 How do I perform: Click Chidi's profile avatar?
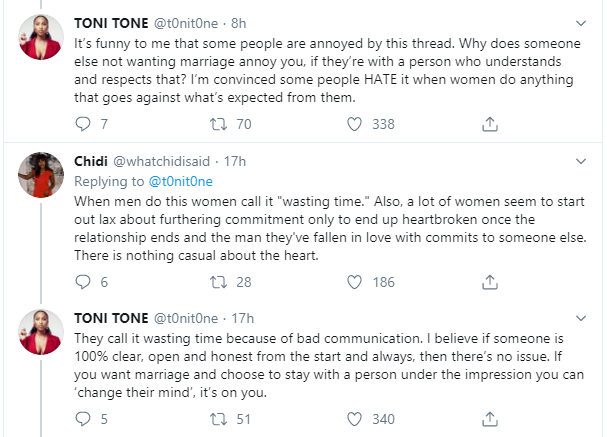[40, 181]
